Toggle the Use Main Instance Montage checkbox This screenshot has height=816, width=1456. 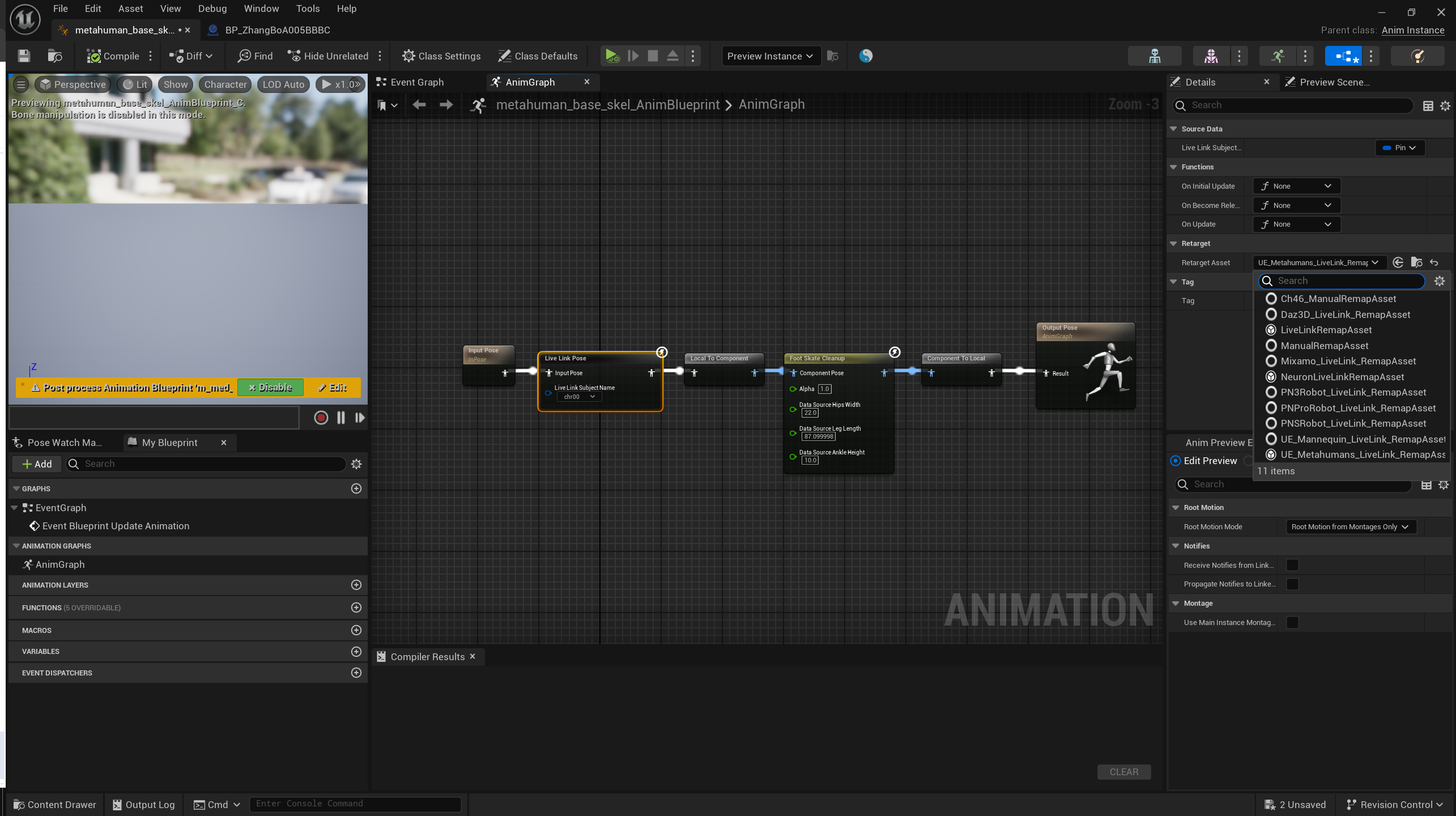(x=1292, y=622)
